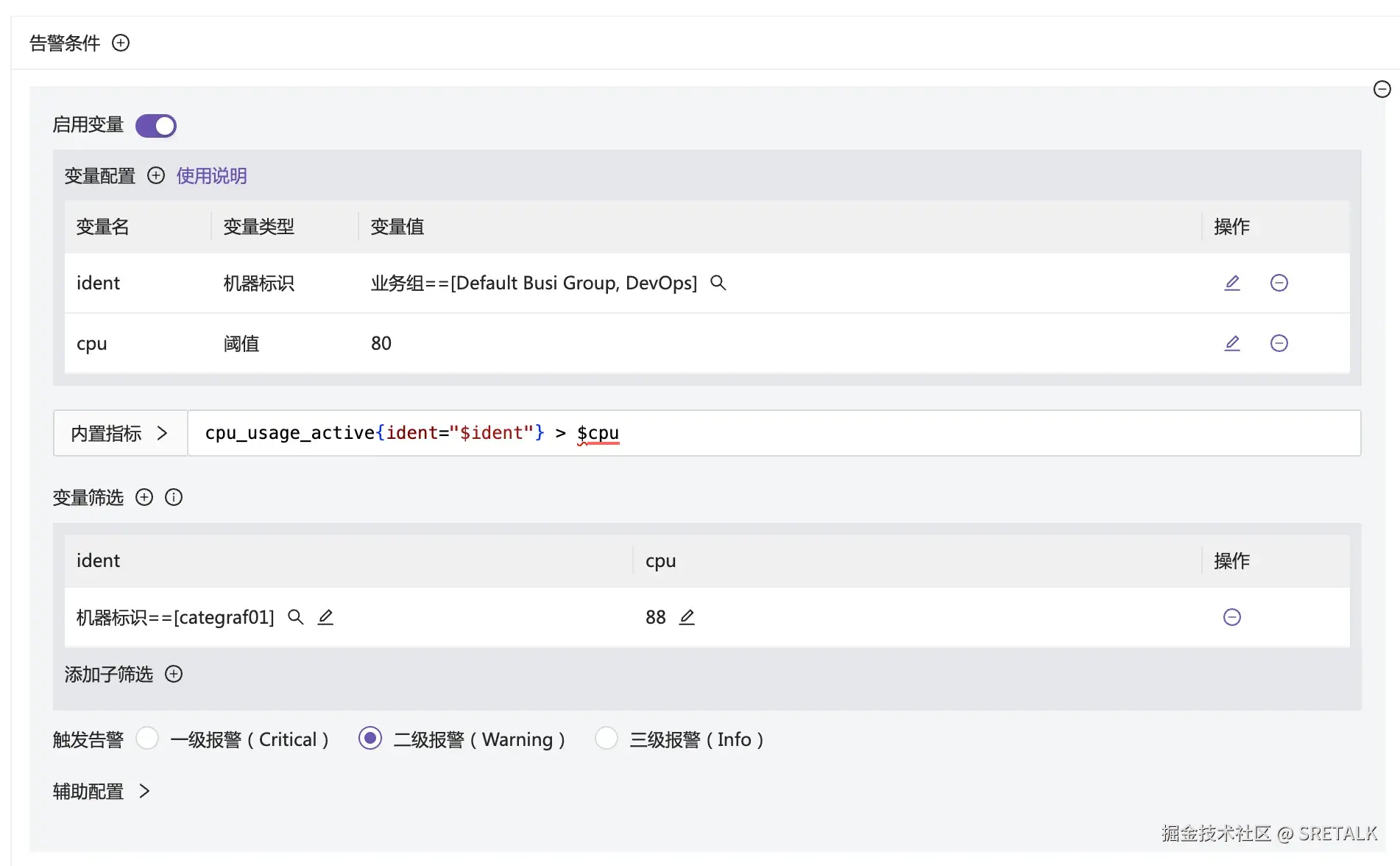Click the plus icon beside 告警条件
Viewport: 1400px width, 866px height.
click(121, 43)
